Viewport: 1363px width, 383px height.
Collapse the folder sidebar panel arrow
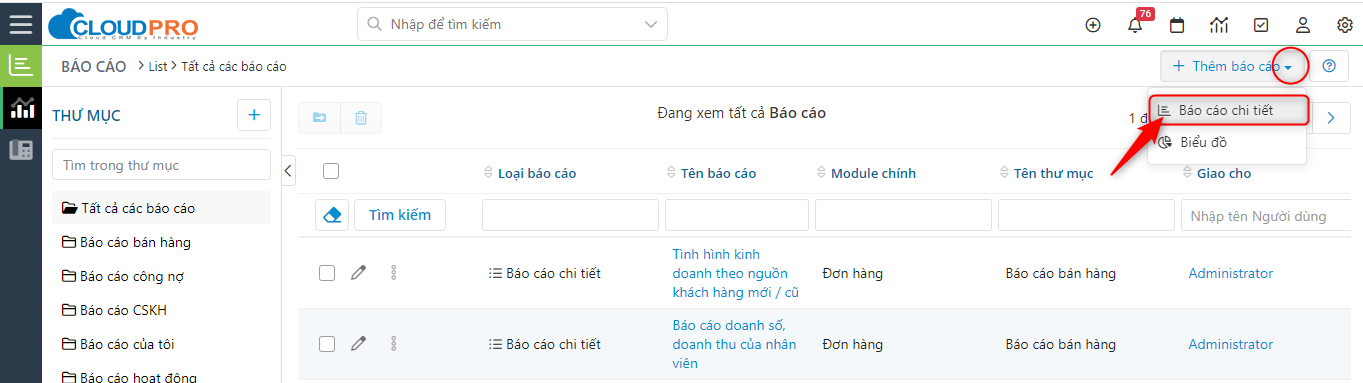click(289, 170)
